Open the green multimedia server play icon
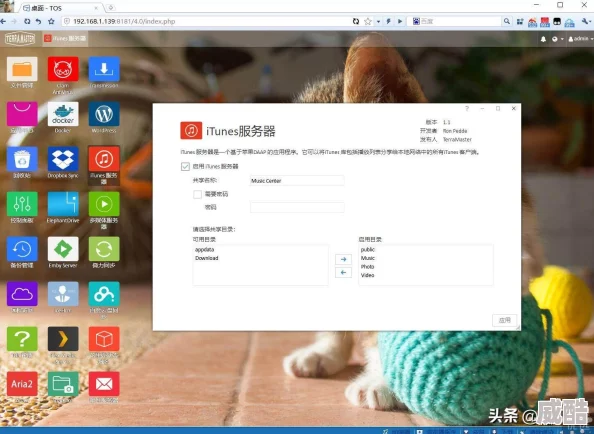The height and width of the screenshot is (434, 594). [104, 204]
